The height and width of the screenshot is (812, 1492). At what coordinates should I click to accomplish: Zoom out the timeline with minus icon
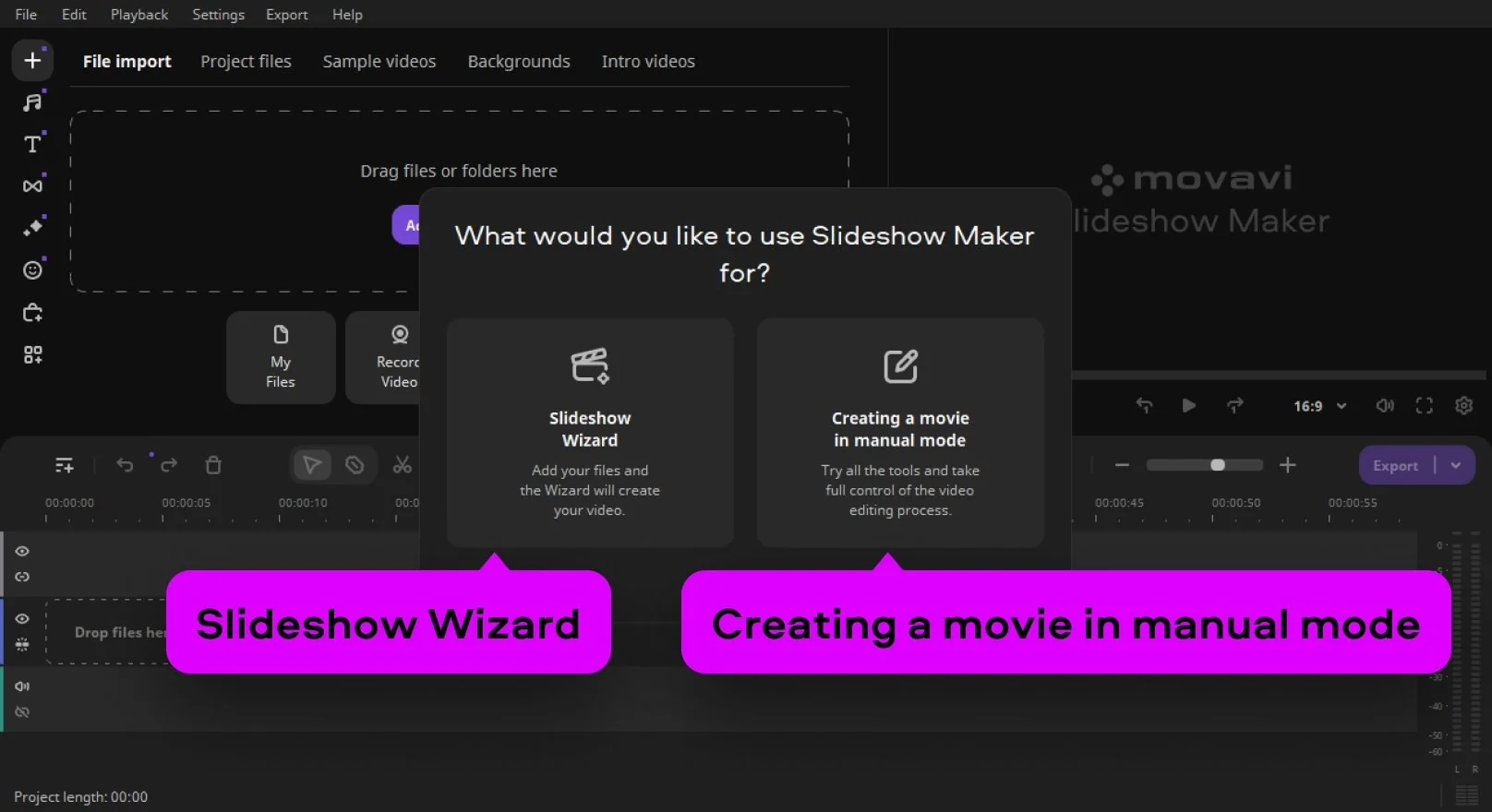(1122, 465)
